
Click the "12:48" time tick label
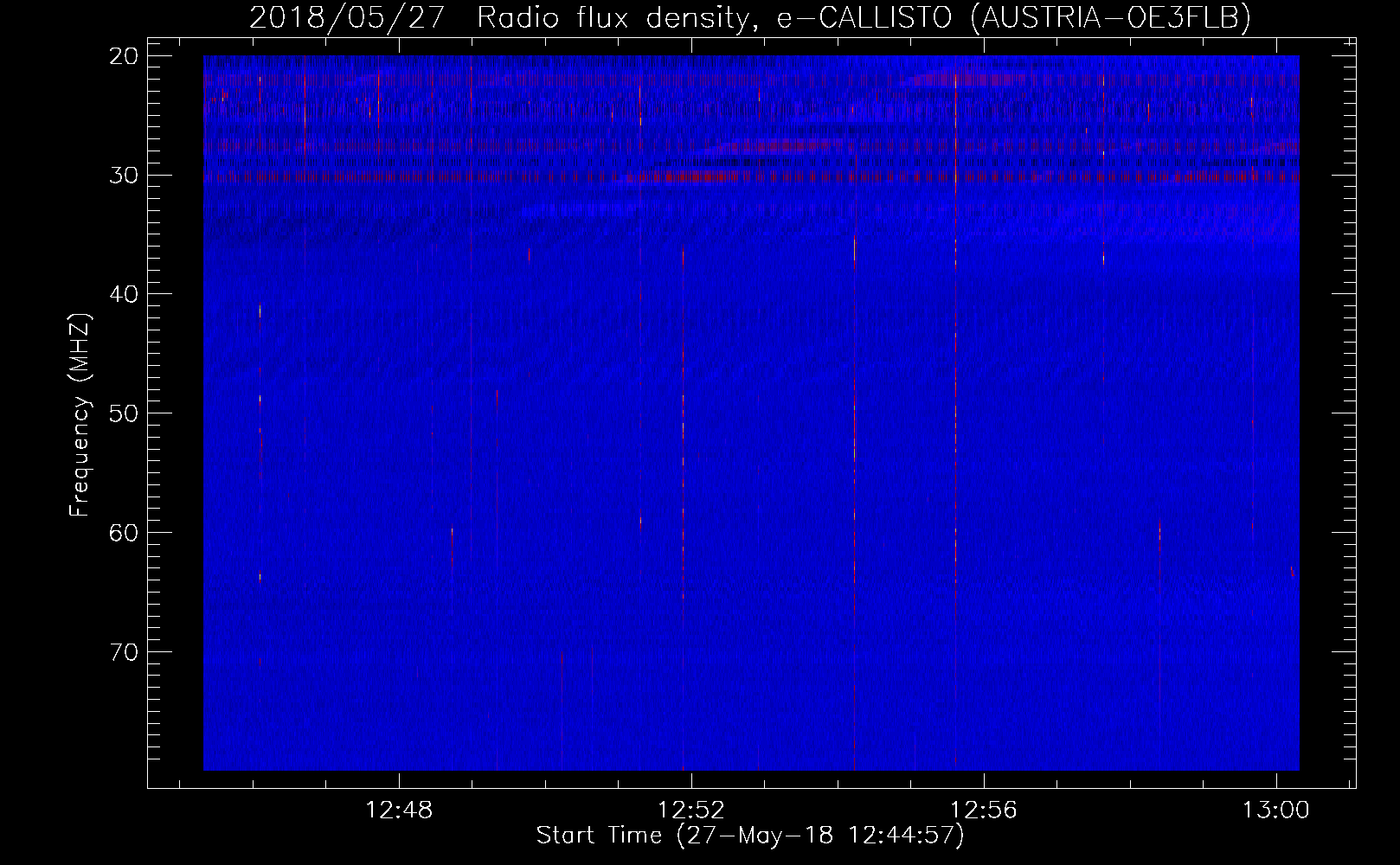point(399,811)
